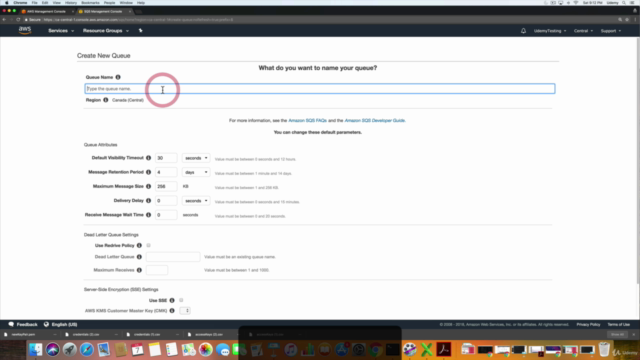Click the Queue Name text field
The image size is (640, 360).
[x=320, y=89]
